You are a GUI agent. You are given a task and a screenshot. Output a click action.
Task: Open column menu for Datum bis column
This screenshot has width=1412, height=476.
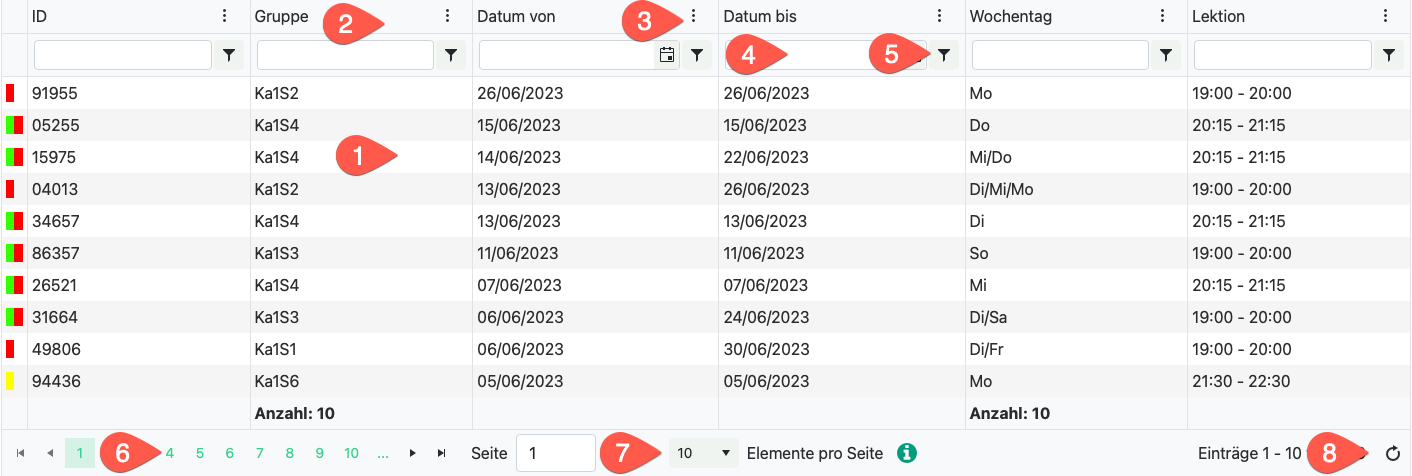pyautogui.click(x=939, y=16)
